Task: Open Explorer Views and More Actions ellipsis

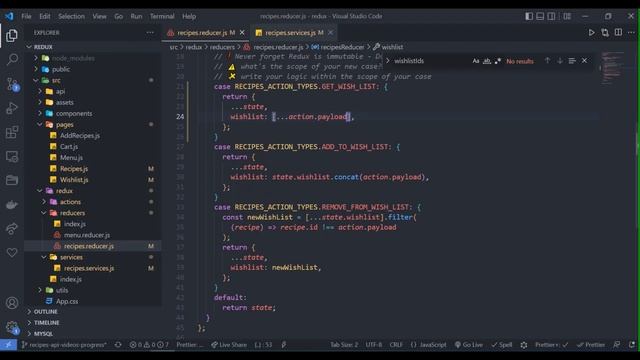Action: tap(150, 33)
